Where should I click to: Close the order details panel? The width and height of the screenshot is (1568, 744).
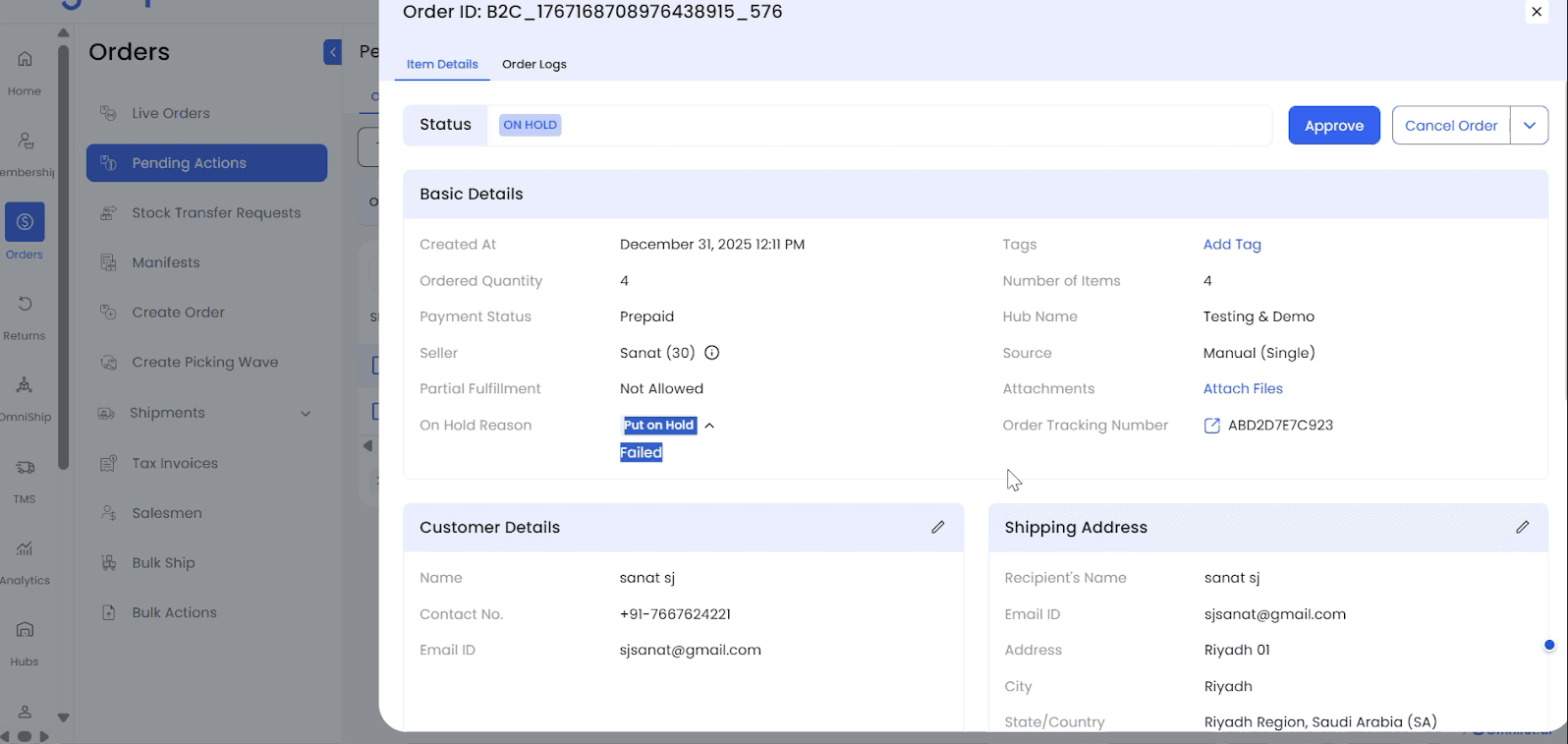coord(1537,12)
